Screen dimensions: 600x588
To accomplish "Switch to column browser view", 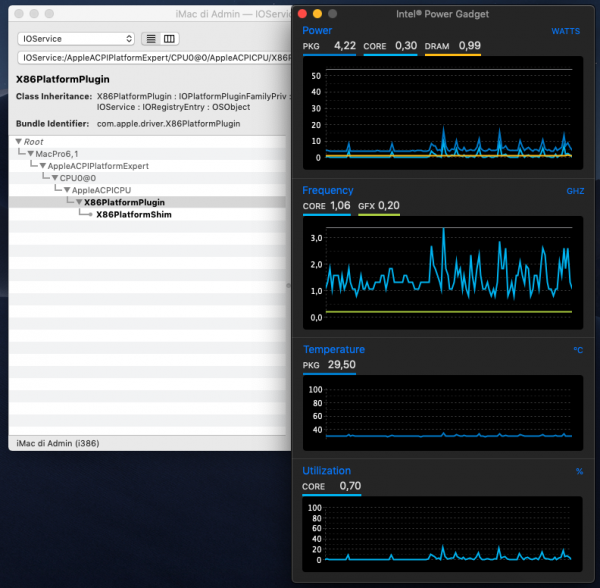I will point(169,38).
